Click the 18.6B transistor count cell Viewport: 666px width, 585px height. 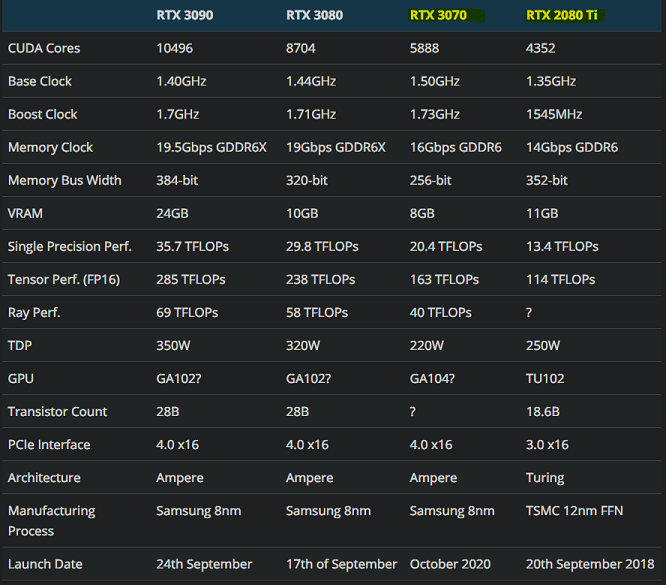pos(543,412)
